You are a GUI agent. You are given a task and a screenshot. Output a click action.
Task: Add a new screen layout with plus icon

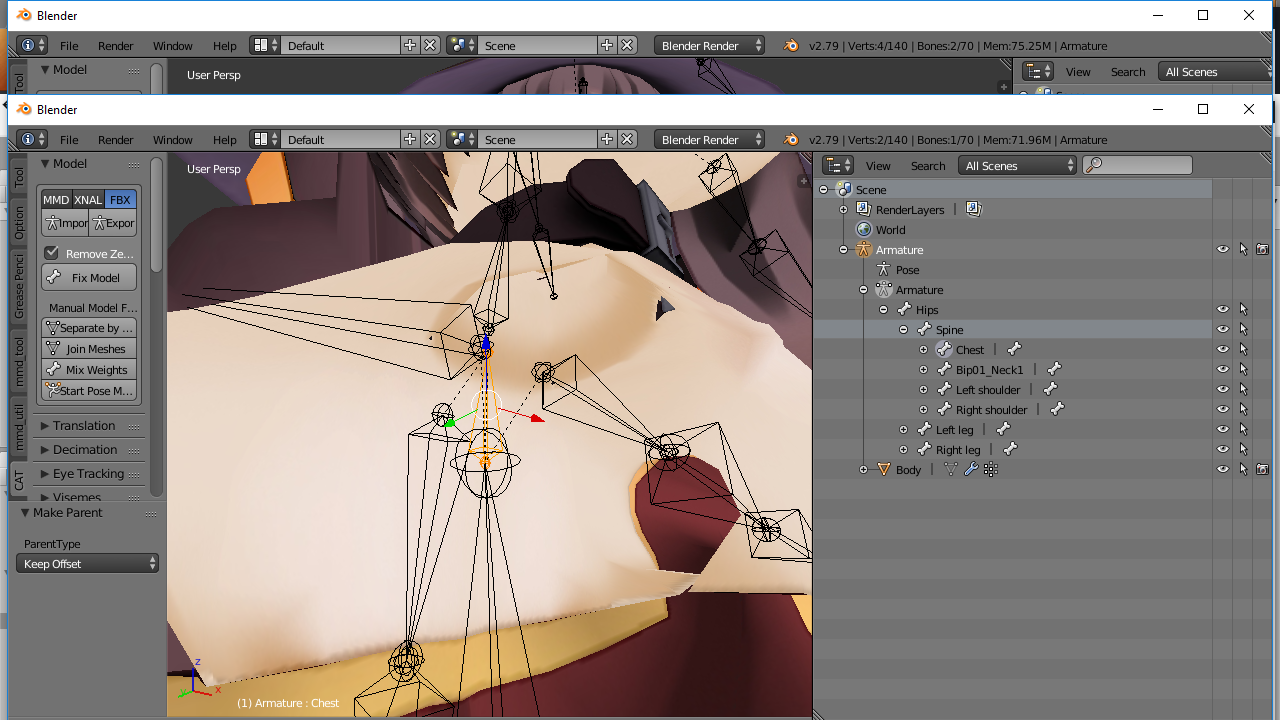click(410, 140)
